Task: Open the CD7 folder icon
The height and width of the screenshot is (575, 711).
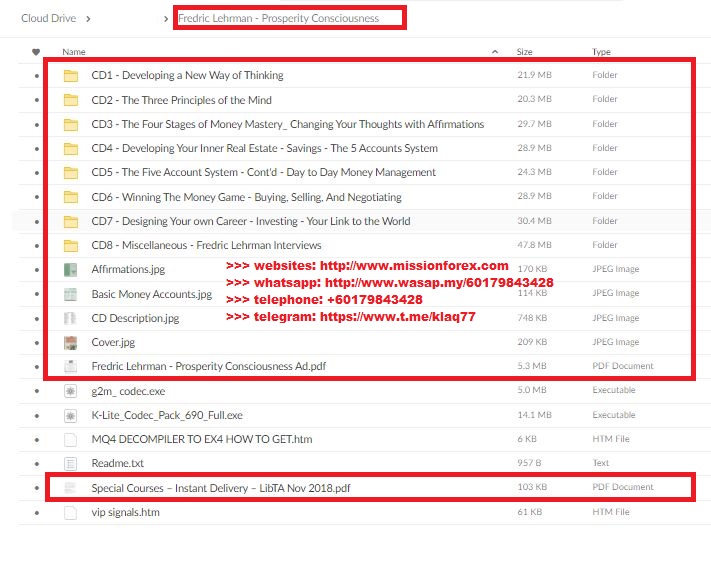Action: click(x=71, y=221)
